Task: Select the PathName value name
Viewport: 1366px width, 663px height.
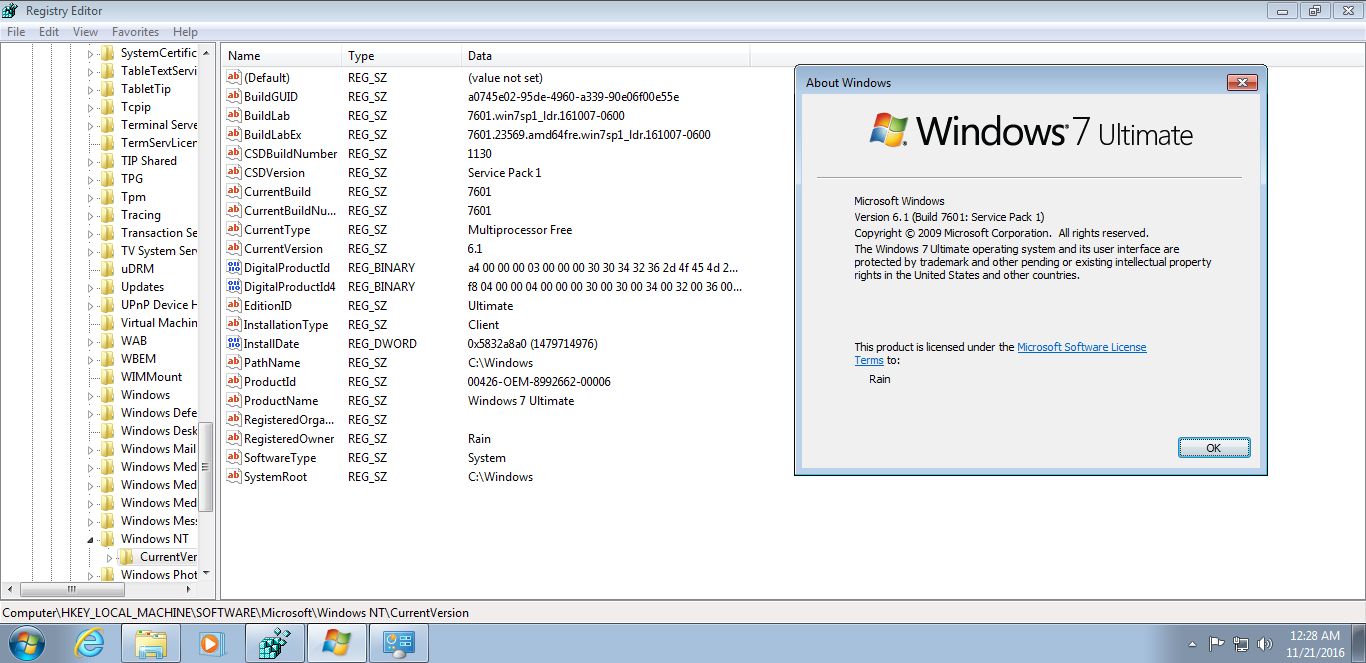Action: 272,363
